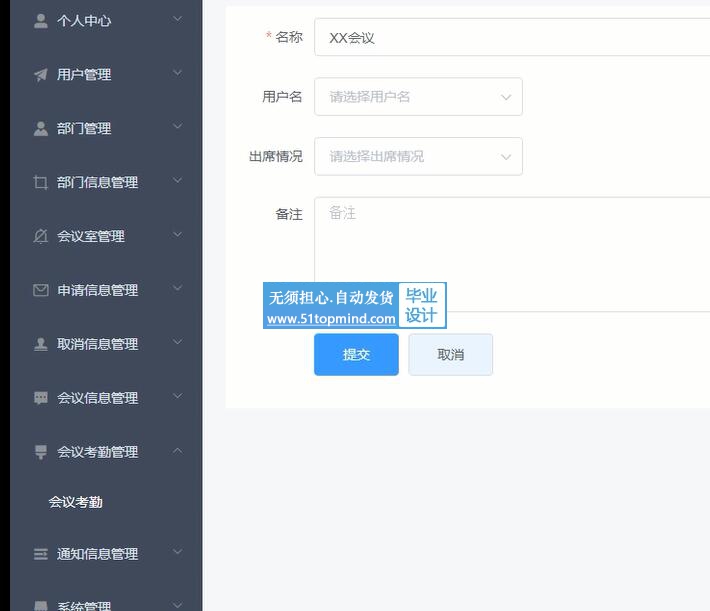
Task: Expand the 部门信息管理 chevron
Action: (x=178, y=180)
